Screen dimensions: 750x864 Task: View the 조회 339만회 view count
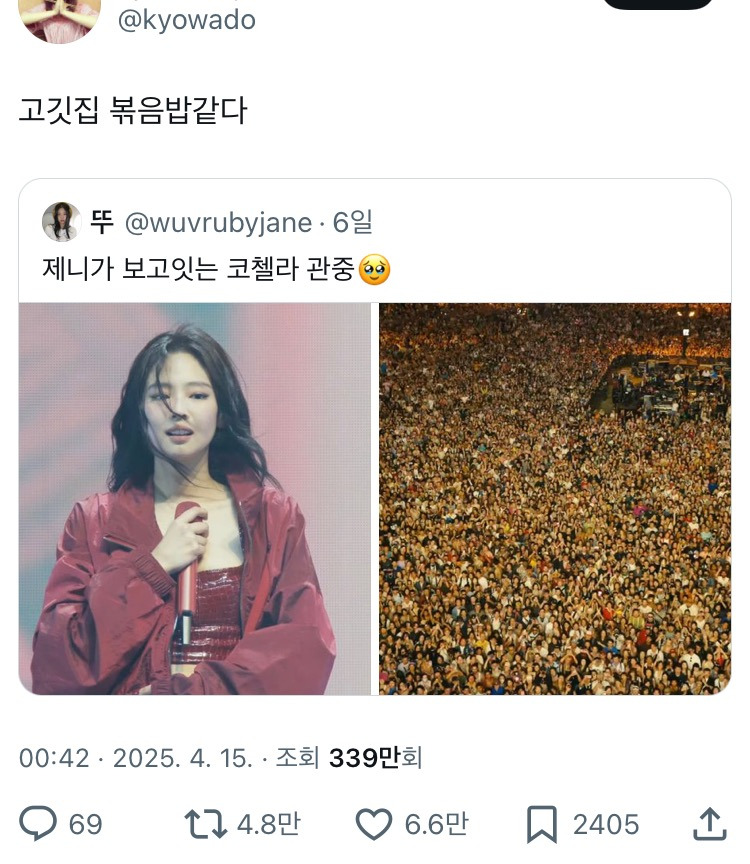[x=349, y=758]
